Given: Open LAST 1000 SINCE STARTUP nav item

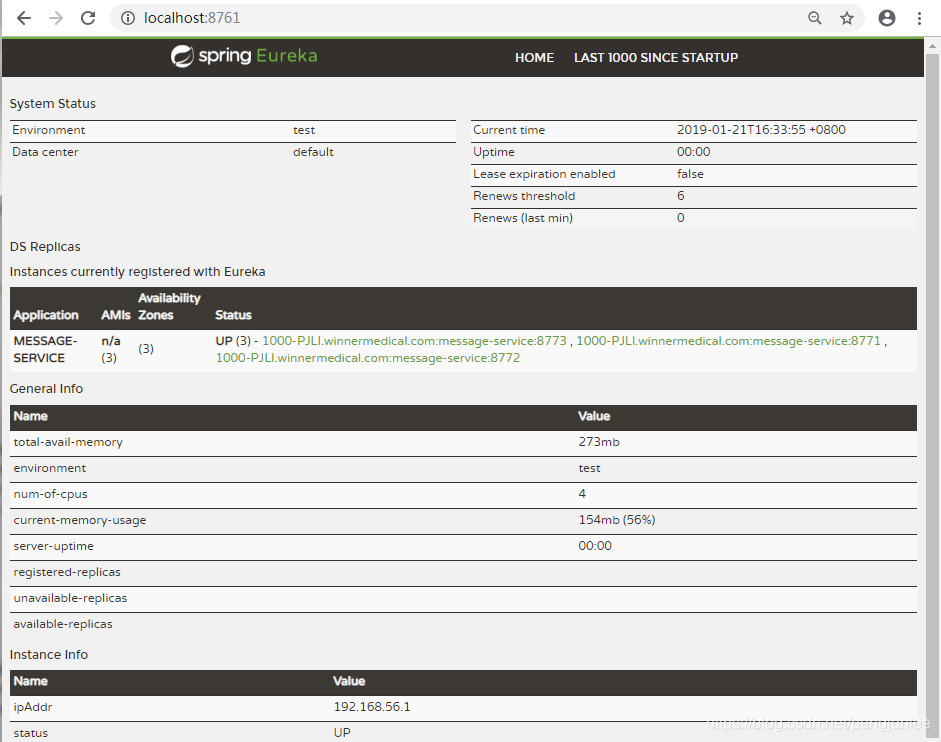Looking at the screenshot, I should (656, 58).
